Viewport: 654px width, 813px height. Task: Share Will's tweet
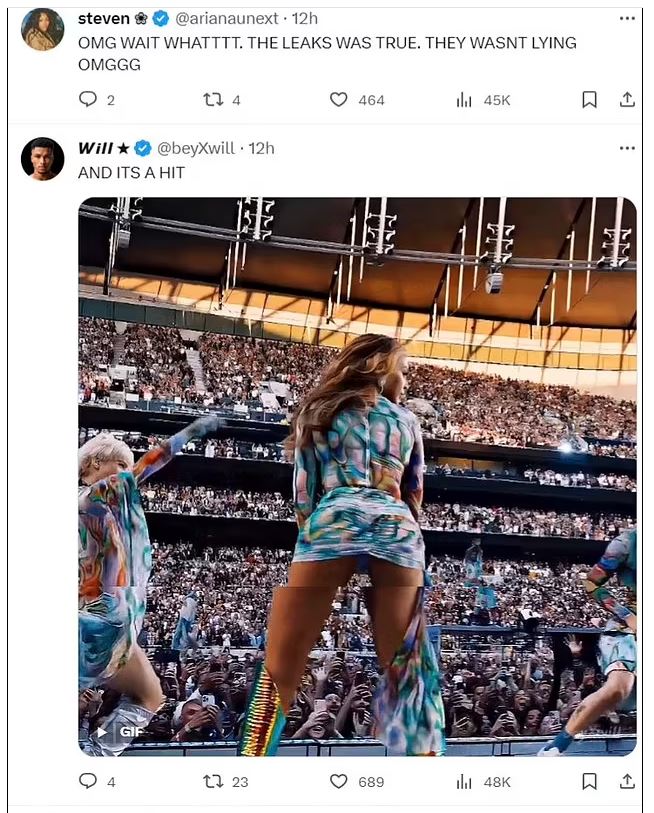click(627, 781)
